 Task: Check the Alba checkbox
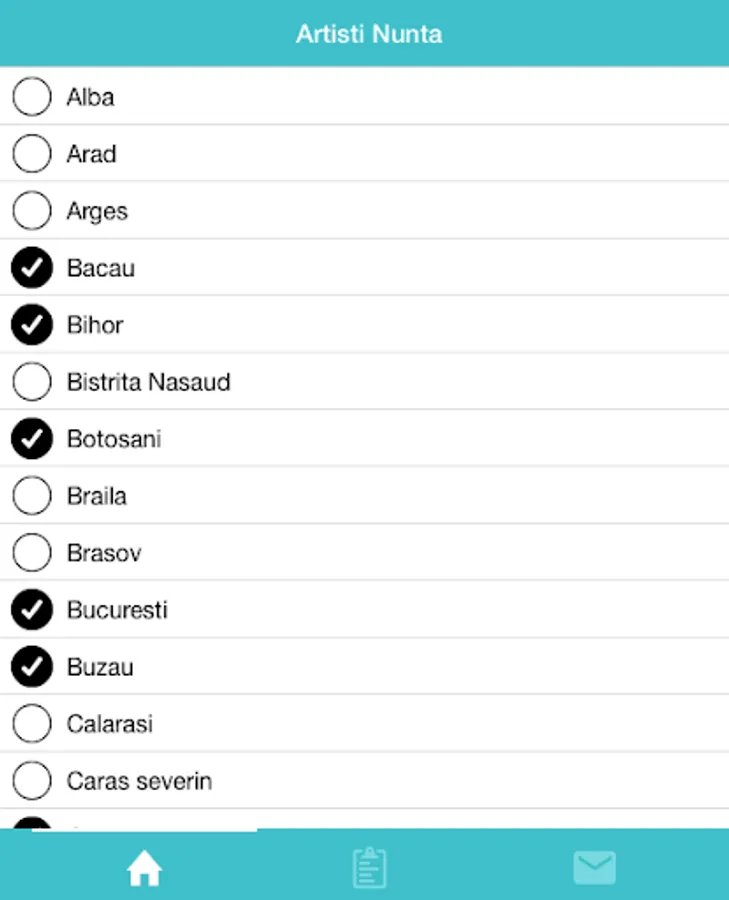(32, 97)
